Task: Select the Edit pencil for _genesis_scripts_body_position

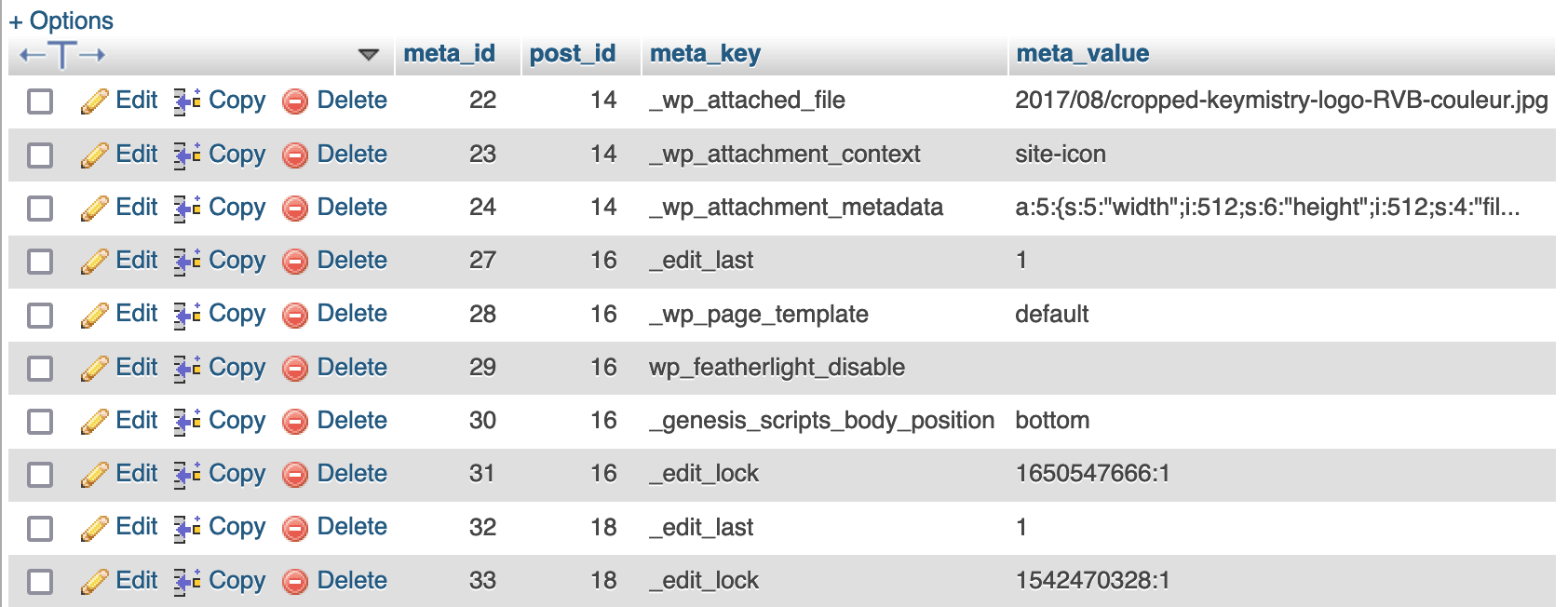Action: (96, 421)
